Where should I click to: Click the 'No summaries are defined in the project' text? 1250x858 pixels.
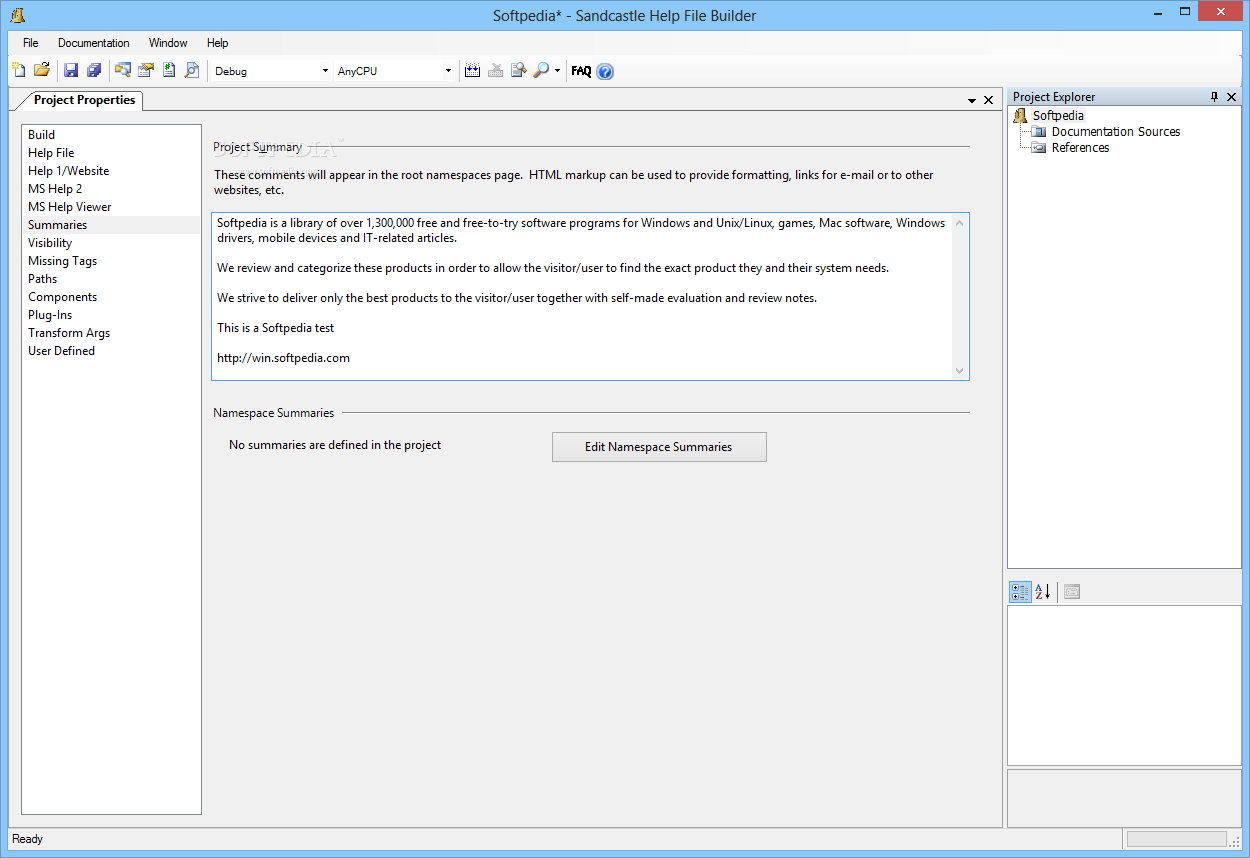pyautogui.click(x=335, y=445)
